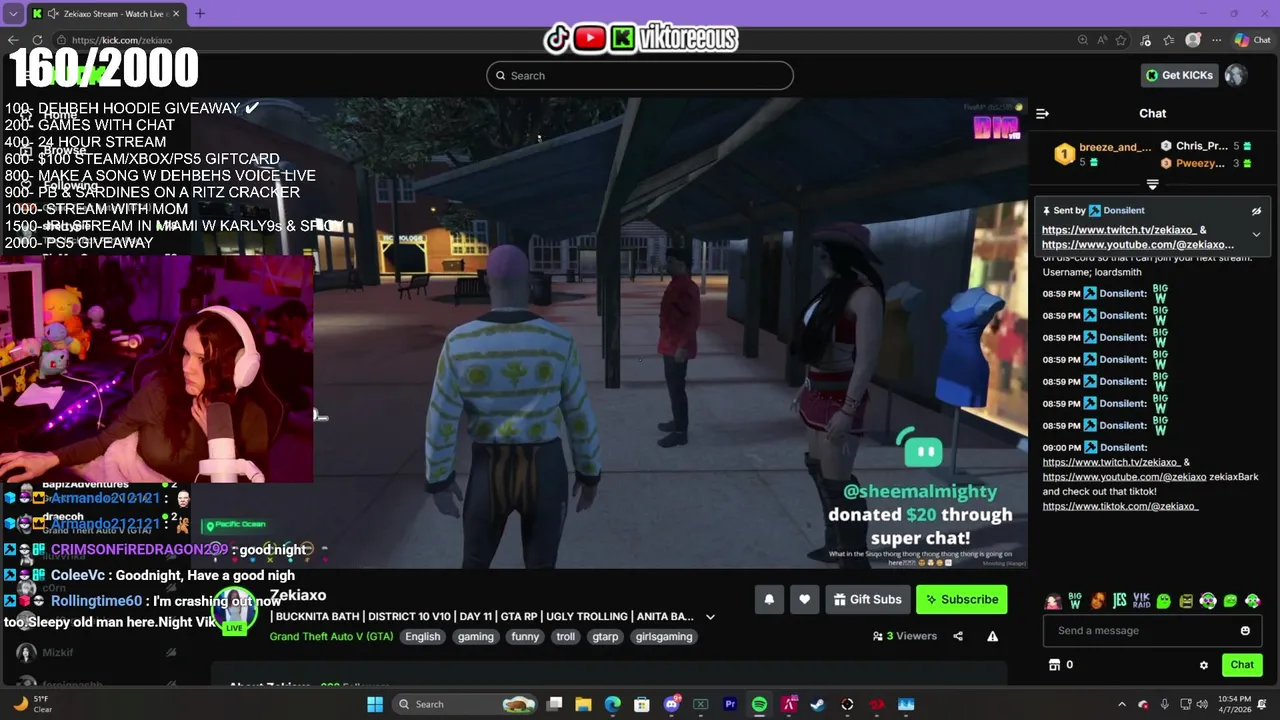Insert the VIK RAID emote
Screen dimensions: 1280x720
coord(1142,601)
